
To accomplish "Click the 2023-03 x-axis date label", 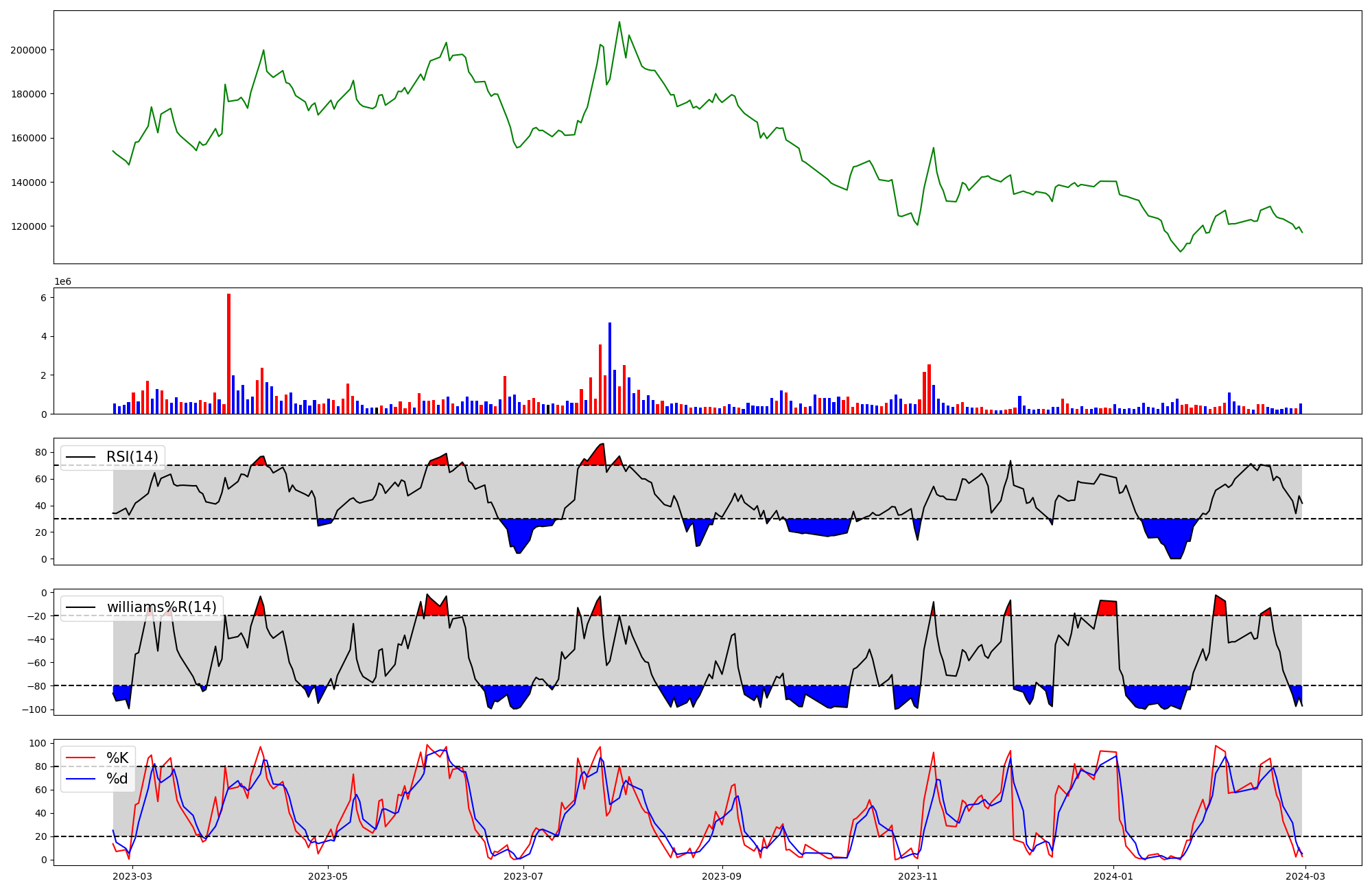I will point(132,876).
